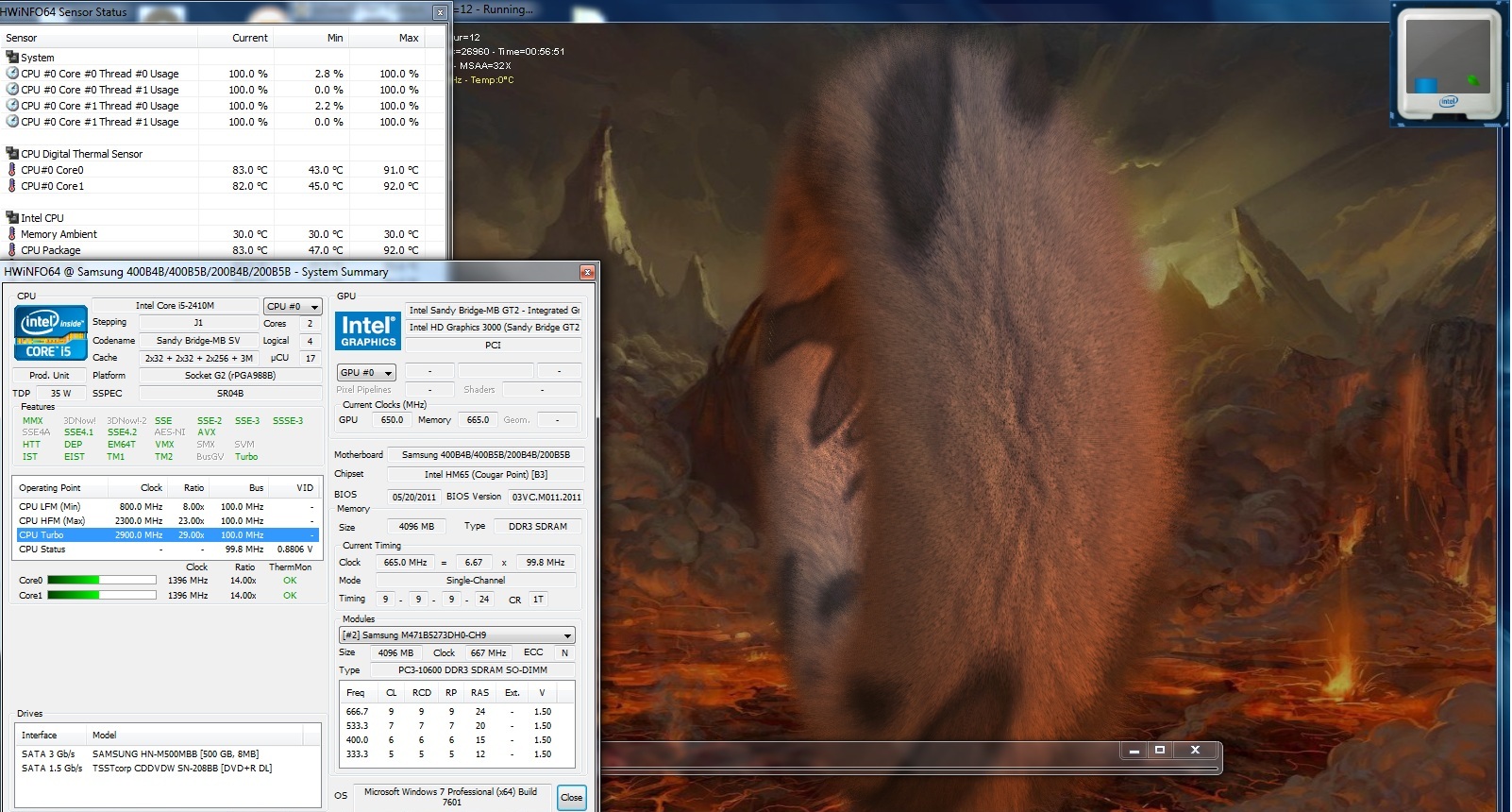Select the CPU HFM (Max) row

pos(167,520)
